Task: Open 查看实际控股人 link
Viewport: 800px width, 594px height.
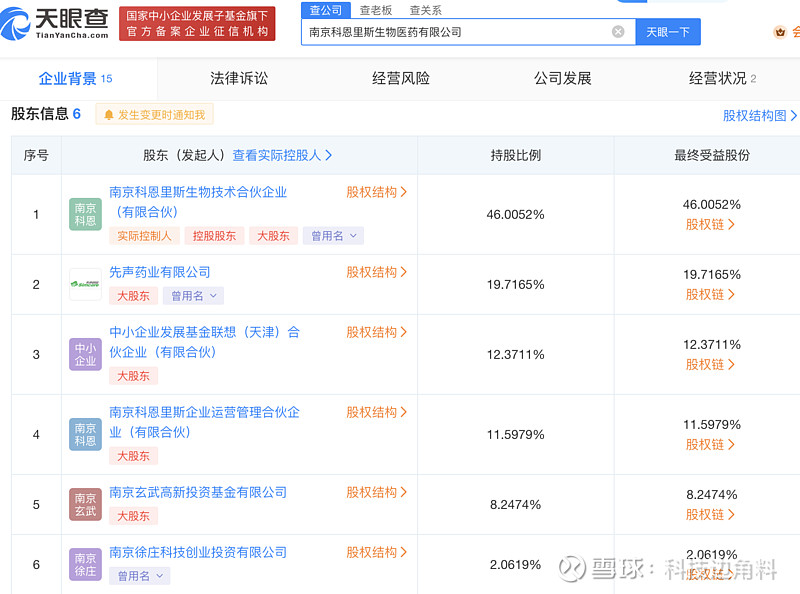Action: (x=282, y=155)
